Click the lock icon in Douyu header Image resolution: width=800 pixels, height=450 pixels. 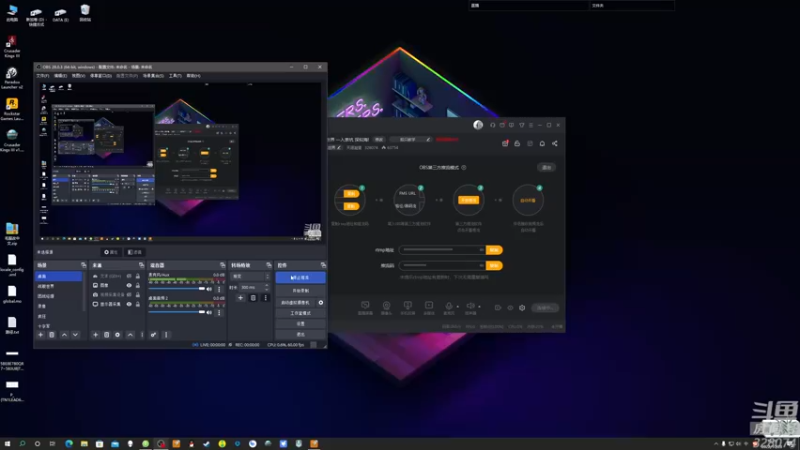coord(517,143)
